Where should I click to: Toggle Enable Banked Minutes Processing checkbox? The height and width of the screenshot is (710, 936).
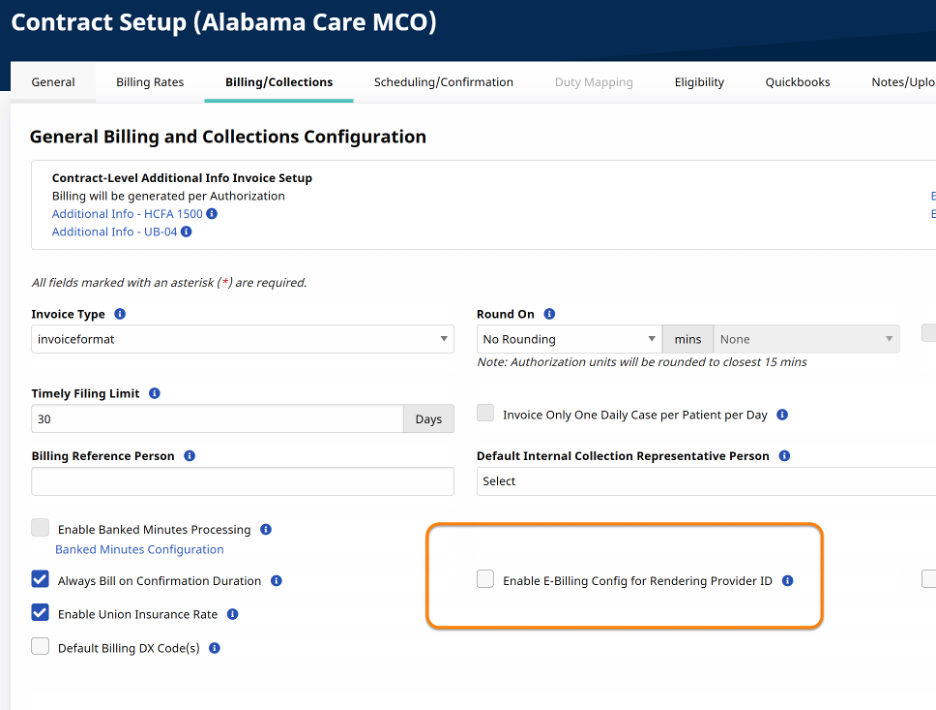coord(40,528)
